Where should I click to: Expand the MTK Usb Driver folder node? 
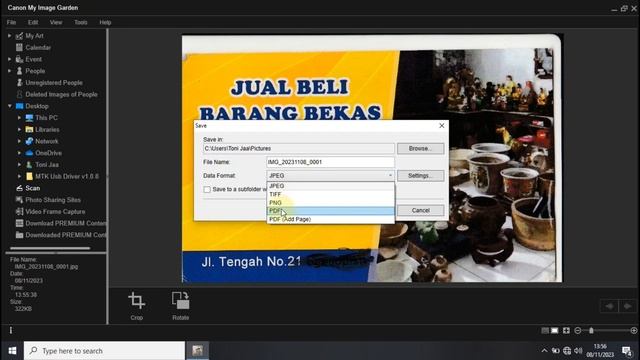(19, 176)
